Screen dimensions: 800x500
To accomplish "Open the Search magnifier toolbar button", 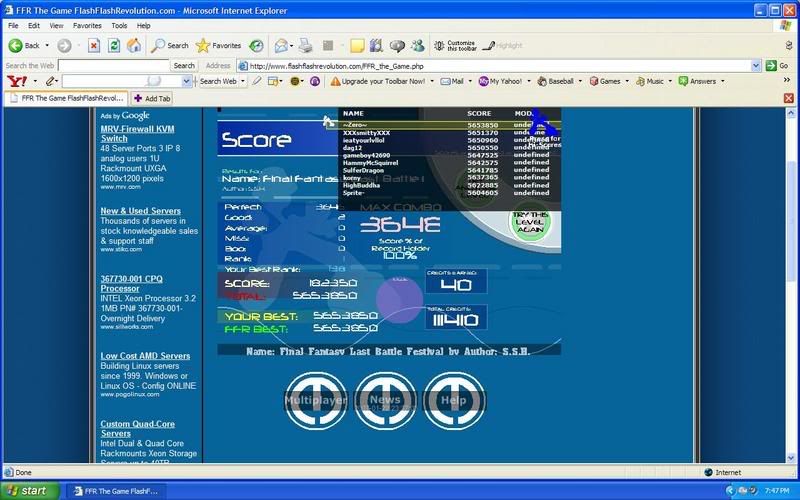I will (170, 45).
